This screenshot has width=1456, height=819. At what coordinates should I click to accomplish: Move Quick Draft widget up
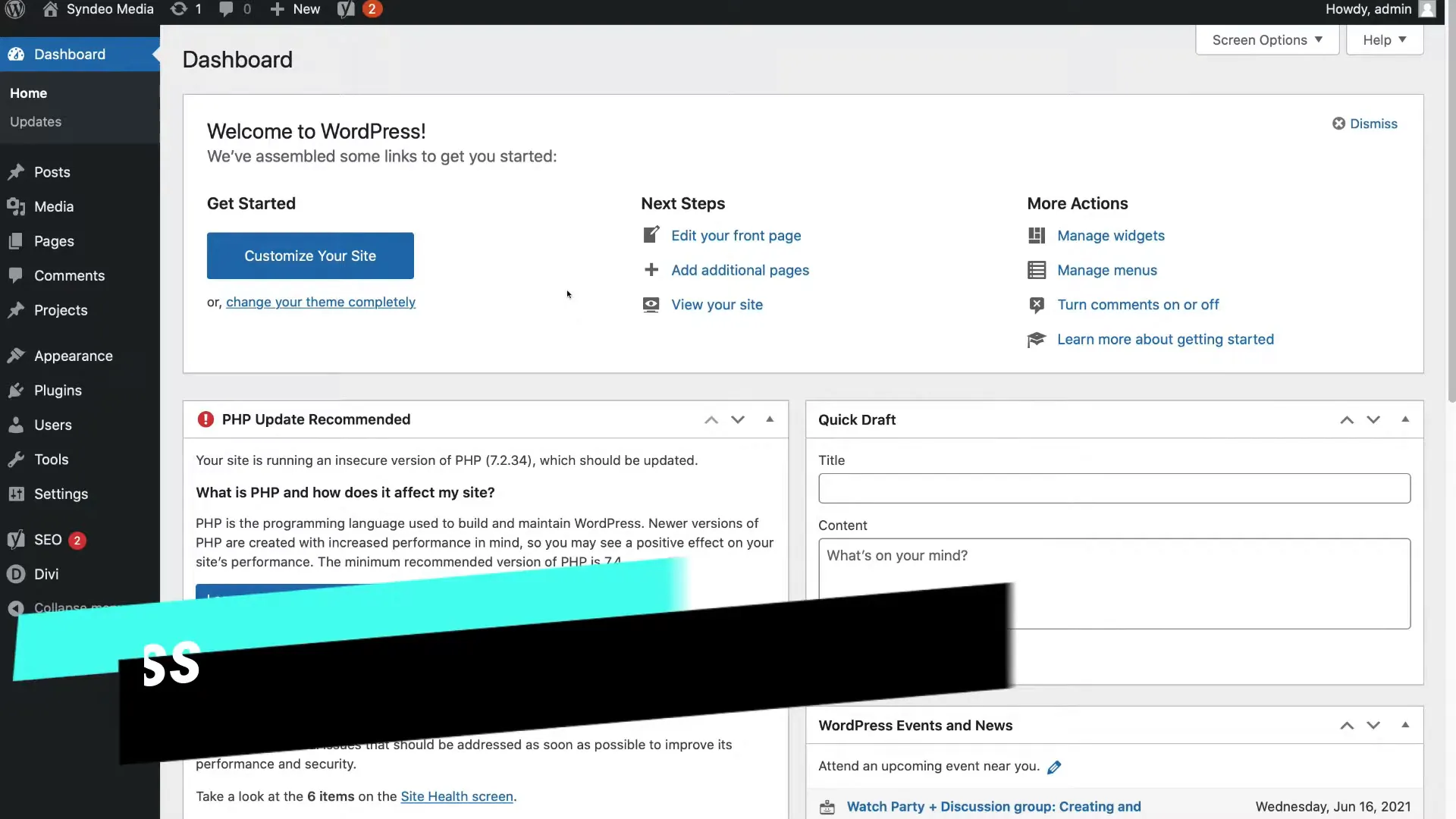coord(1347,420)
